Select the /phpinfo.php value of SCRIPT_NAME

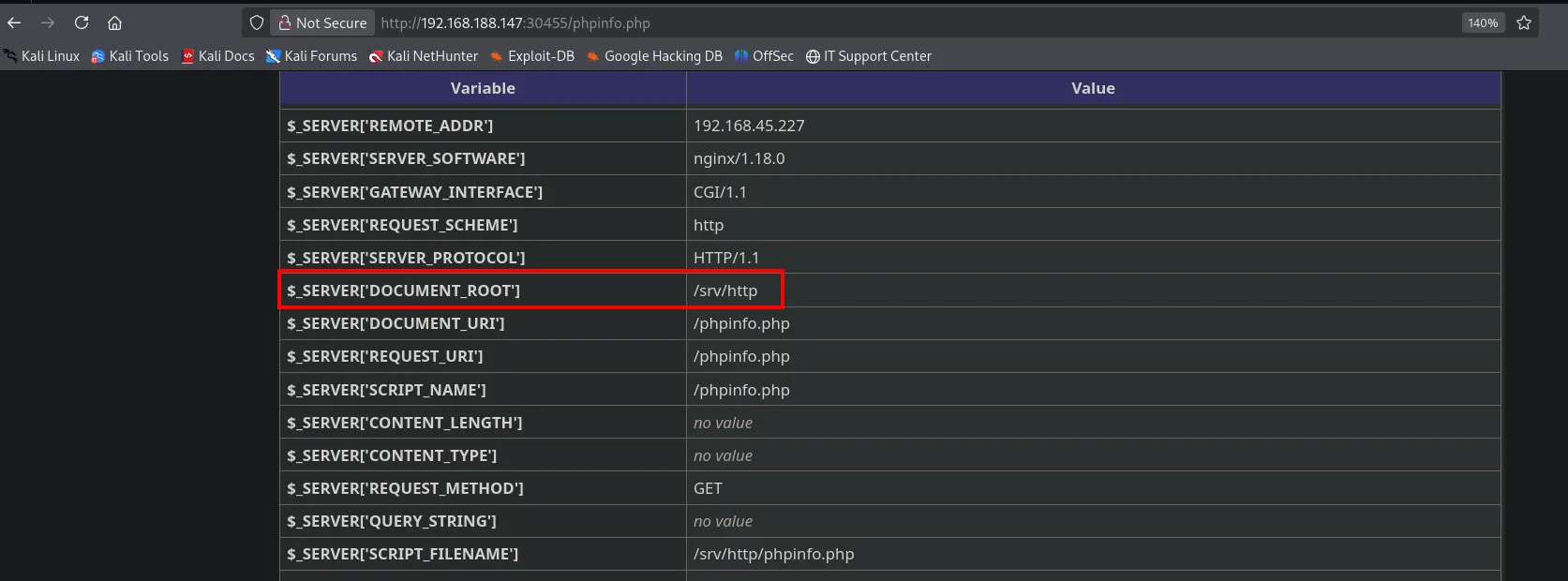741,390
